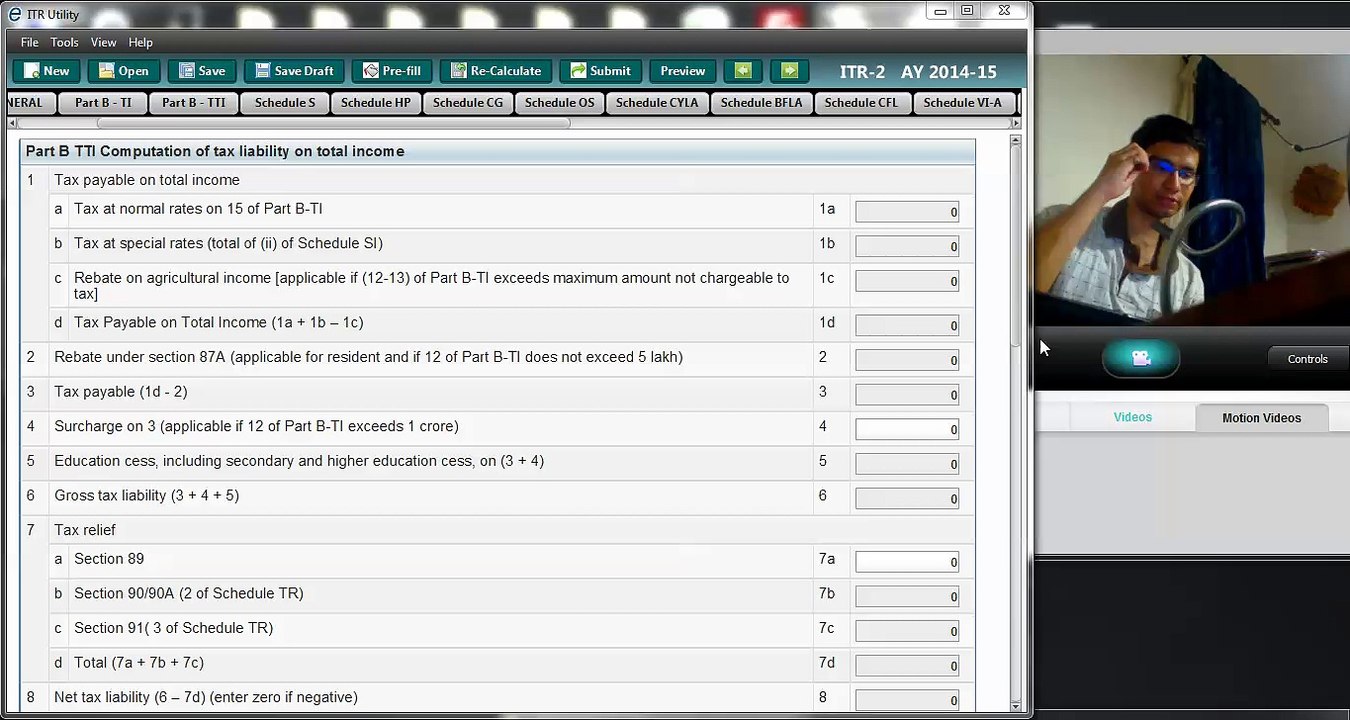
Task: Open the File menu
Action: point(30,42)
